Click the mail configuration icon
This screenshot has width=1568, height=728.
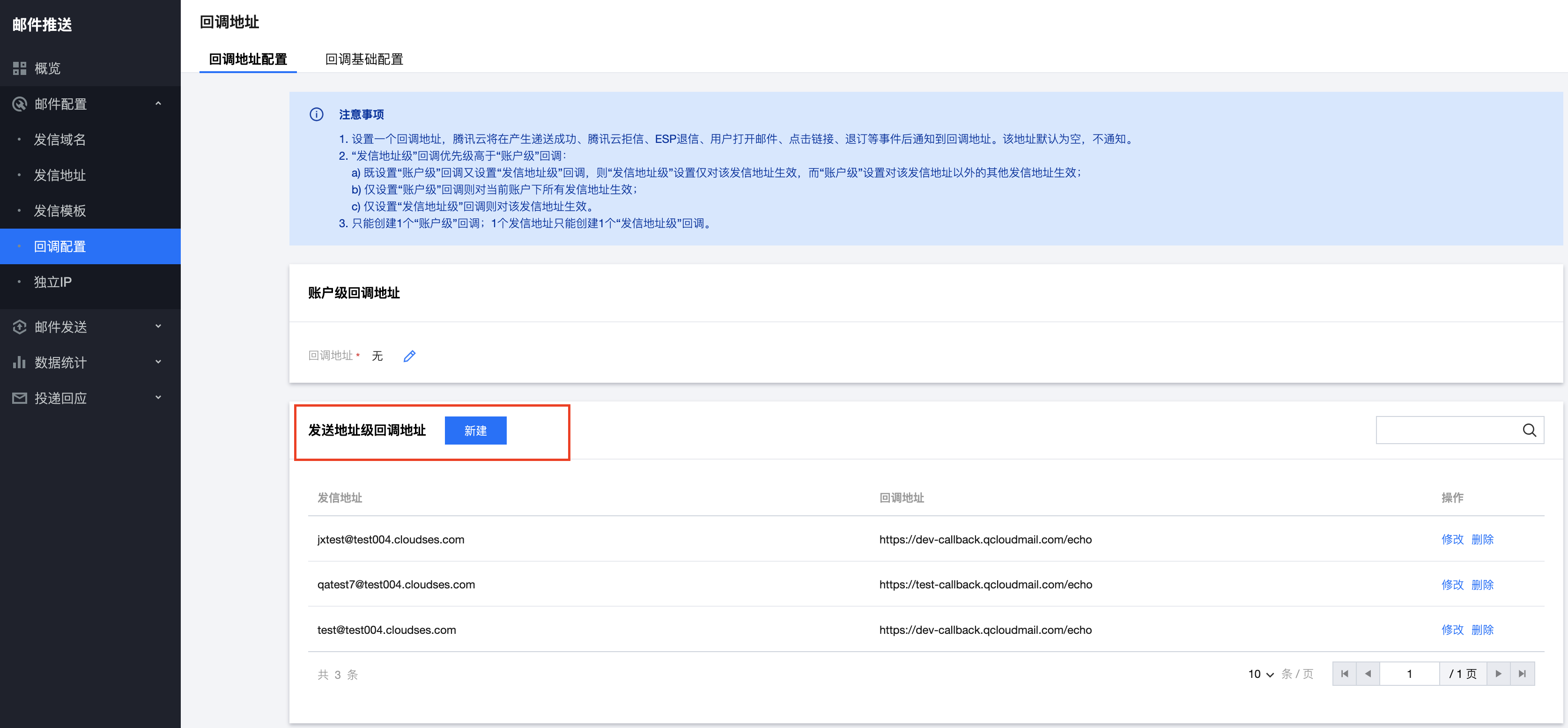coord(20,104)
